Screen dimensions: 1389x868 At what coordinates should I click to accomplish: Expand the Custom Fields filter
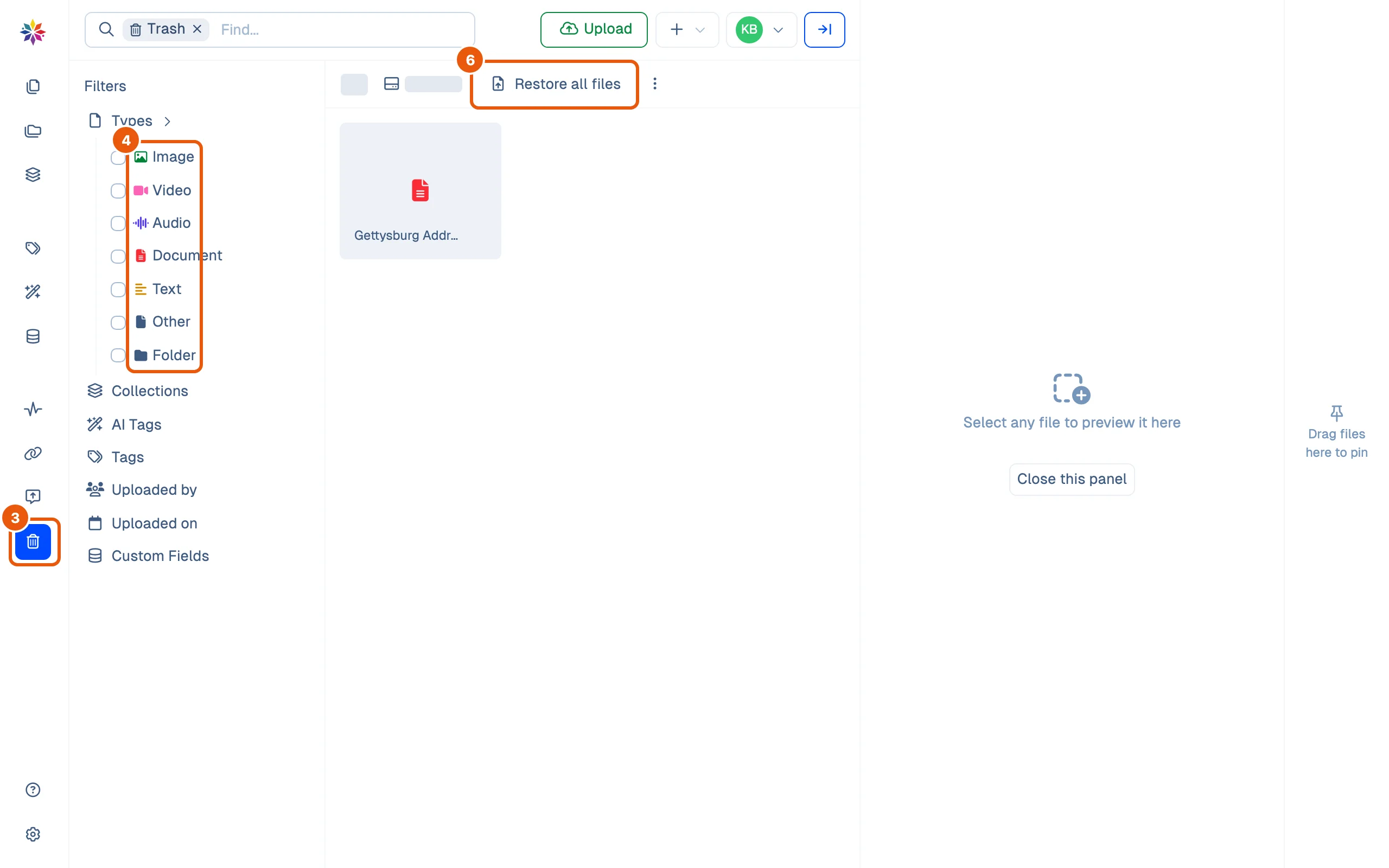[x=148, y=556]
